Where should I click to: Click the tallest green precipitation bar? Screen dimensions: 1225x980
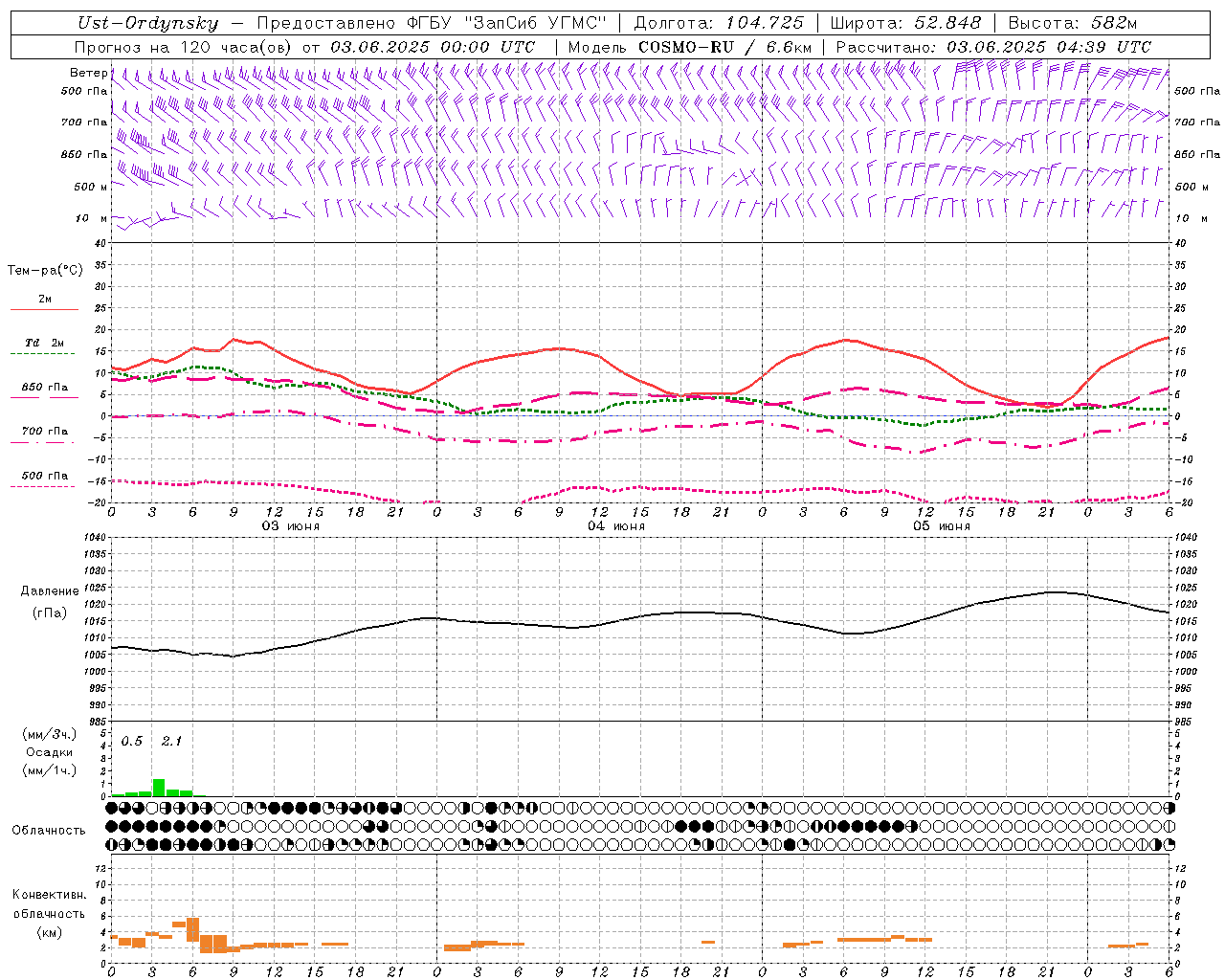point(159,788)
